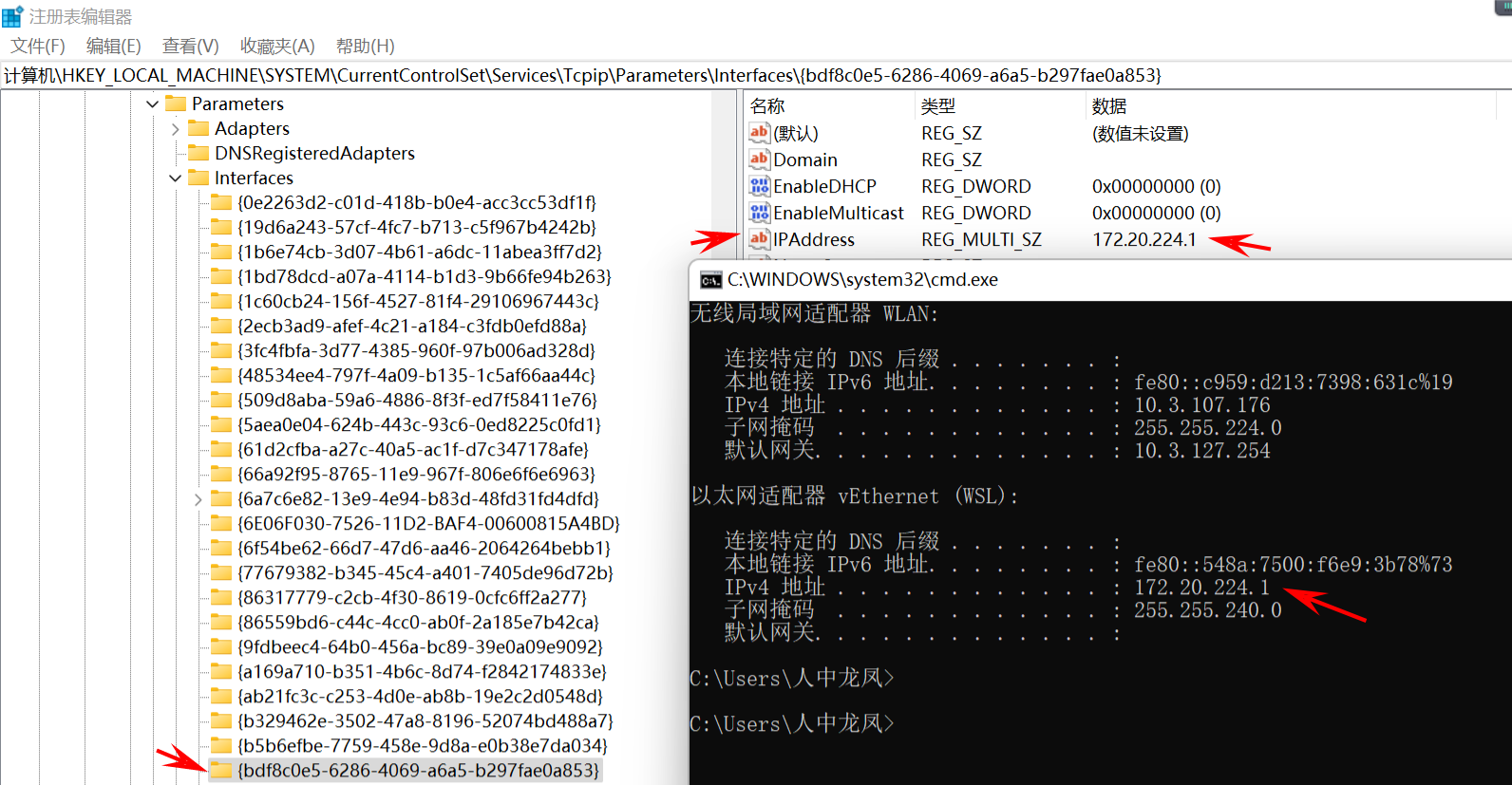
Task: Click the EnableMulticast DWORD icon
Action: point(759,213)
